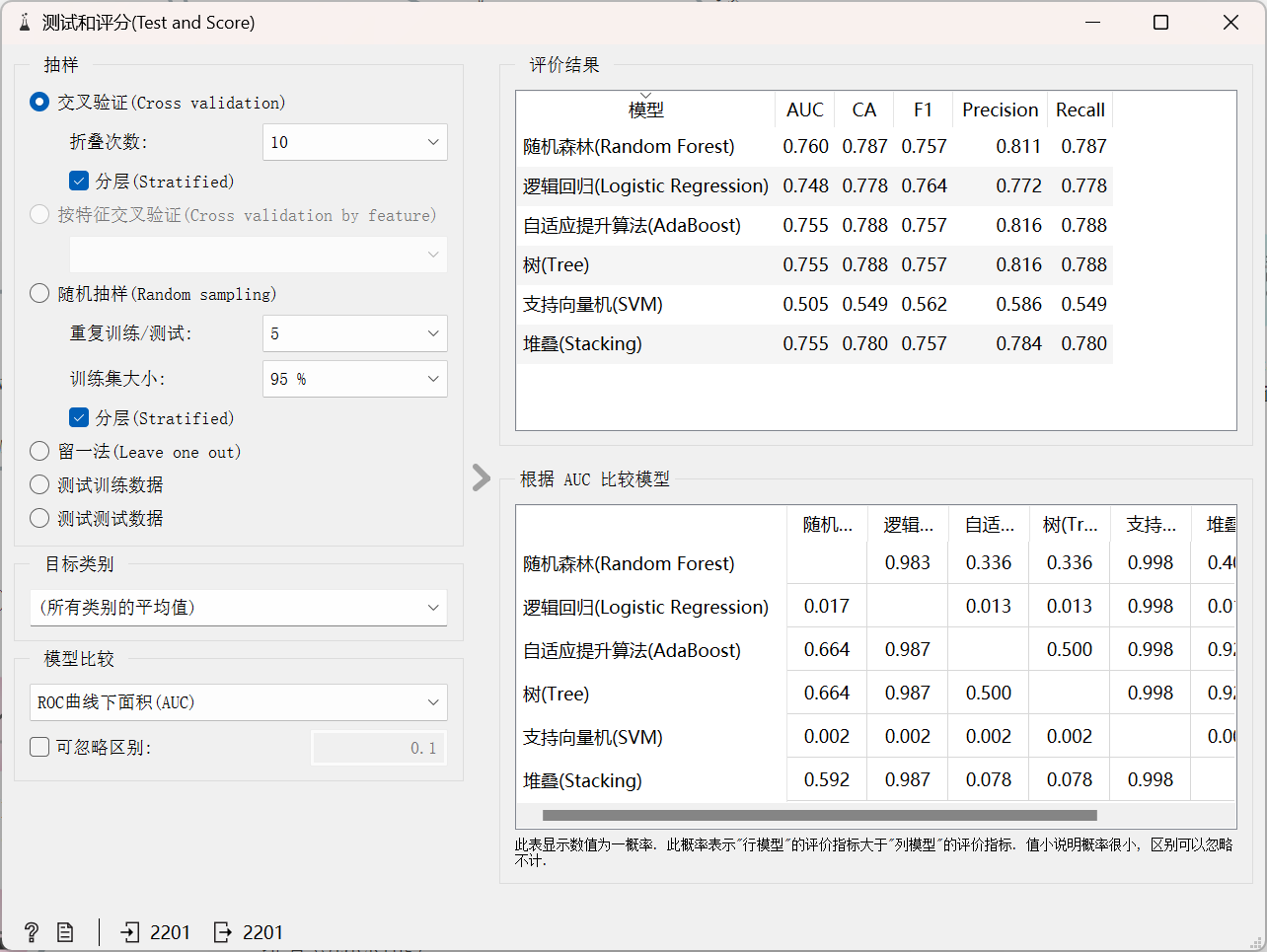Click the 逻辑... column header in comparison table
Viewport: 1267px width, 952px height.
pos(908,525)
